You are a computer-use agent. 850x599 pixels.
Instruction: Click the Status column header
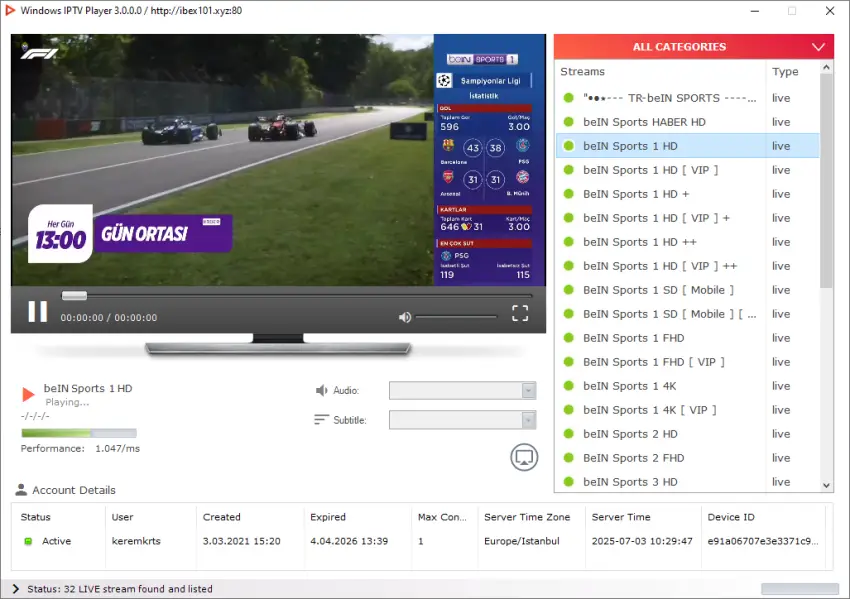point(36,517)
